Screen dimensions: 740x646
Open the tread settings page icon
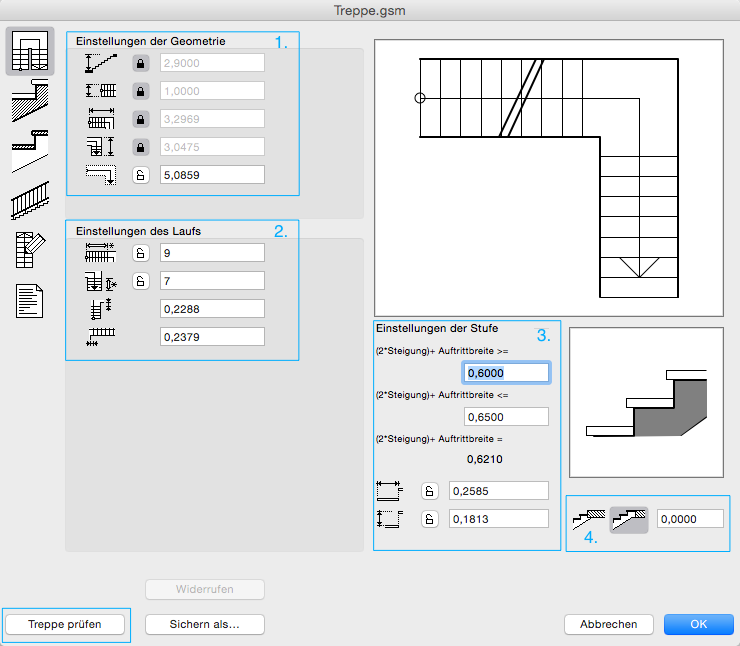click(30, 150)
